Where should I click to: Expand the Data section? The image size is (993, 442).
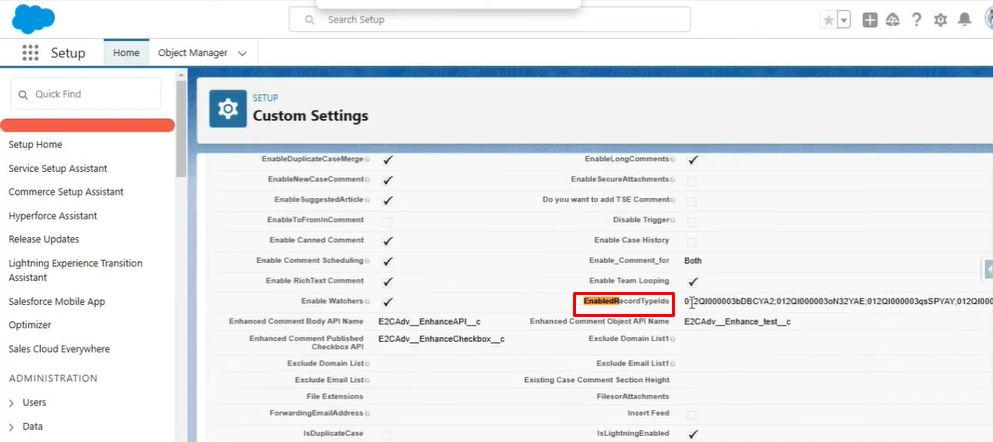coord(11,427)
